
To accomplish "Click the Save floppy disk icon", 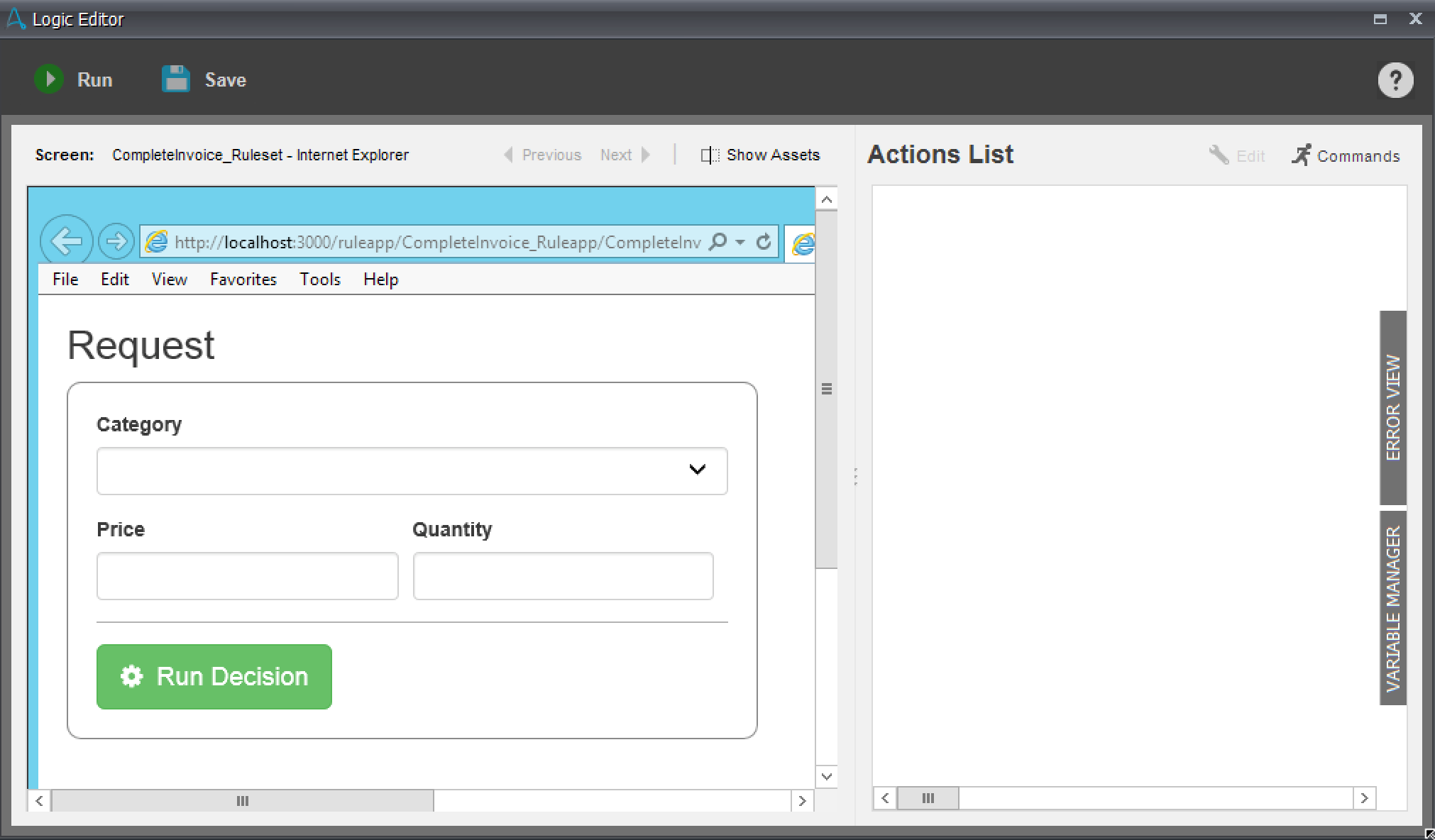I will (176, 79).
